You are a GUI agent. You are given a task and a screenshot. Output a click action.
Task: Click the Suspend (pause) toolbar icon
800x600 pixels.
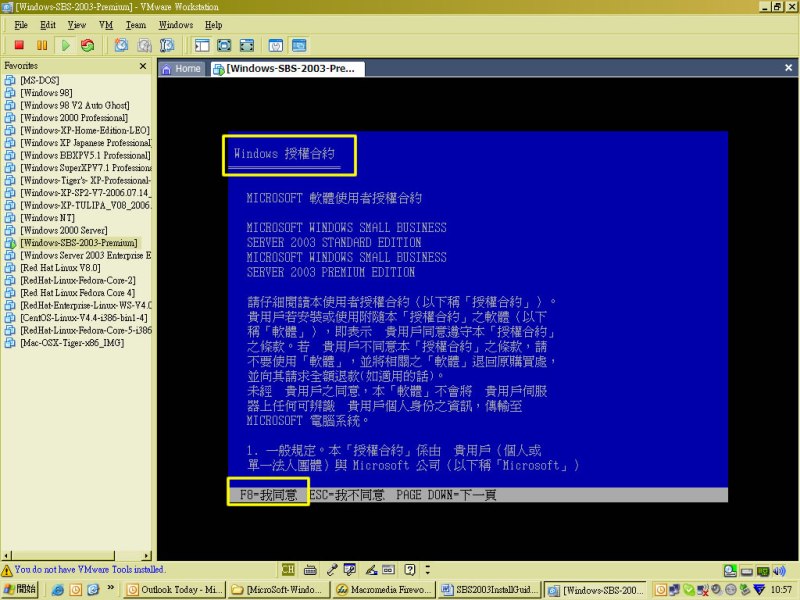(42, 45)
